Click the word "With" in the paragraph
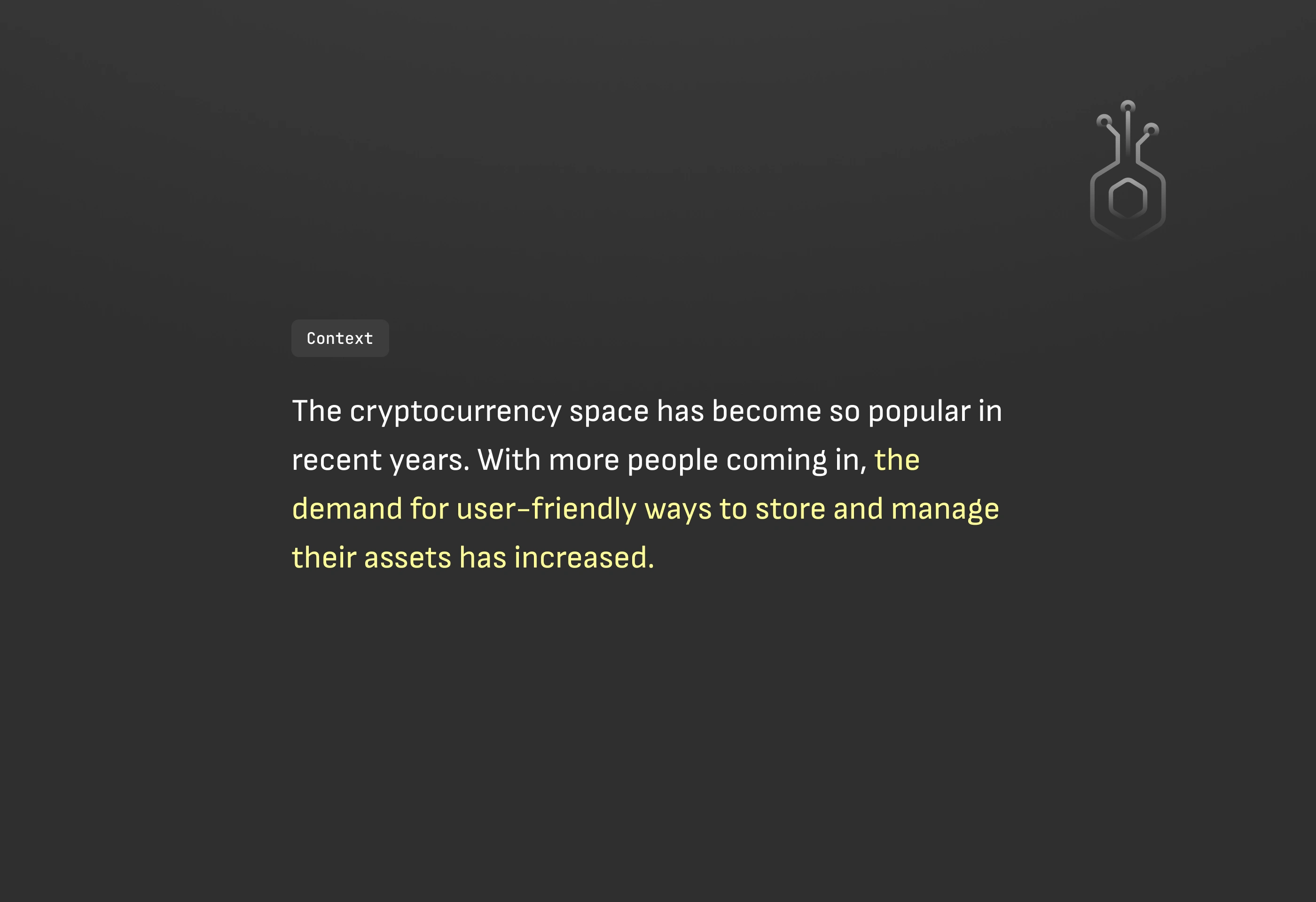 pos(509,459)
